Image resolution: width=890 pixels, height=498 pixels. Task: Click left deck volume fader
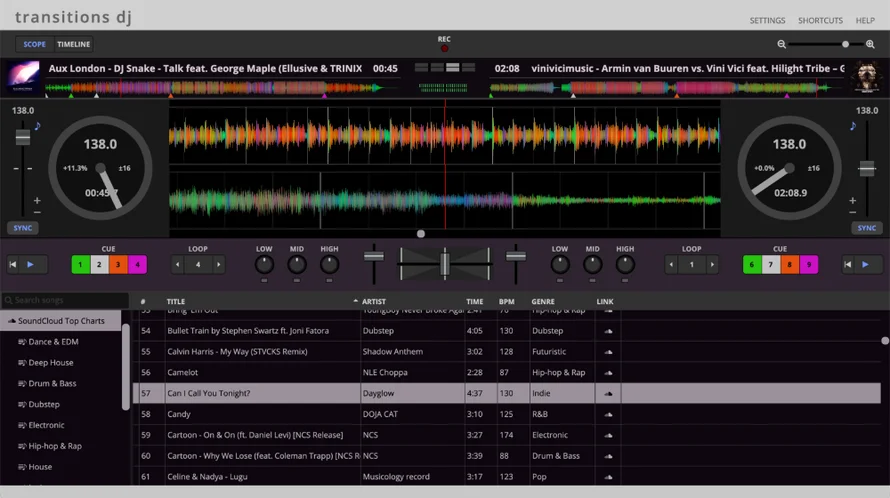point(373,257)
